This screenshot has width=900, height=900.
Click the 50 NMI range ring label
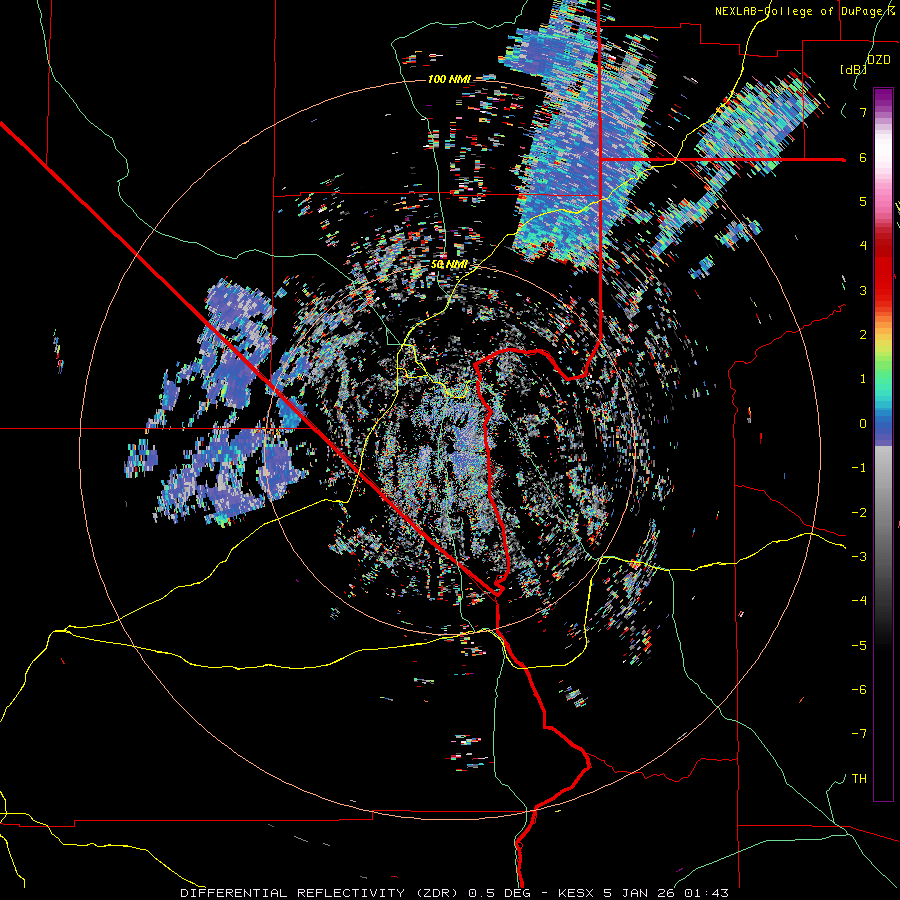click(449, 265)
